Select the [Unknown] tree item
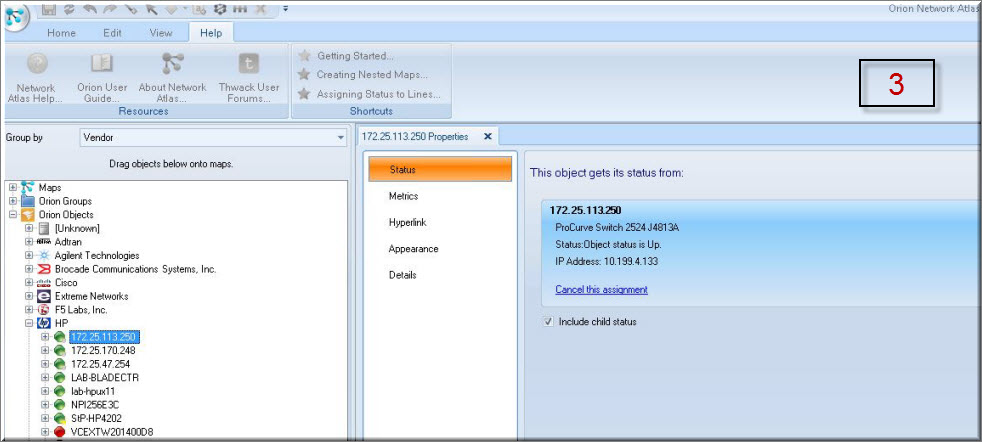This screenshot has height=442, width=982. coord(77,229)
